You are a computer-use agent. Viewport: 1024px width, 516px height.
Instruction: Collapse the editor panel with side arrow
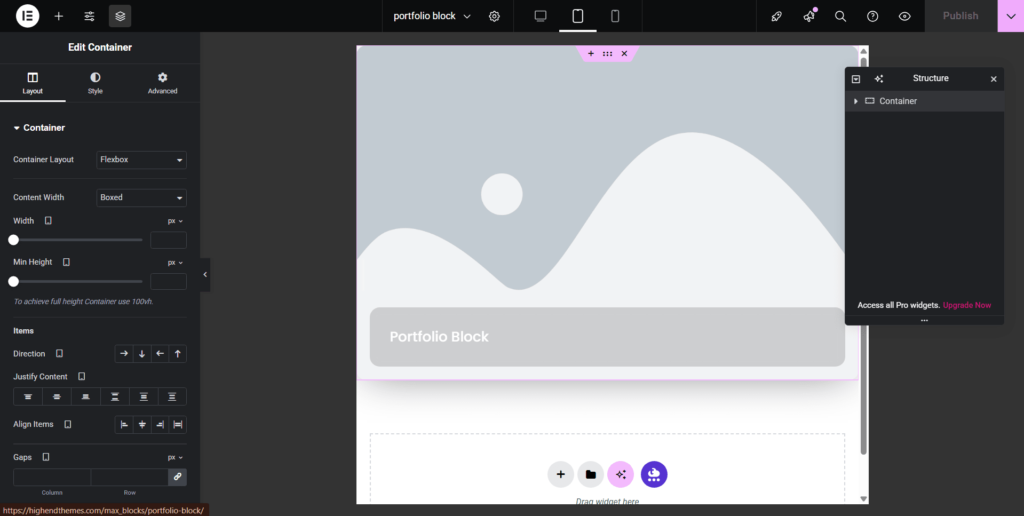[205, 275]
